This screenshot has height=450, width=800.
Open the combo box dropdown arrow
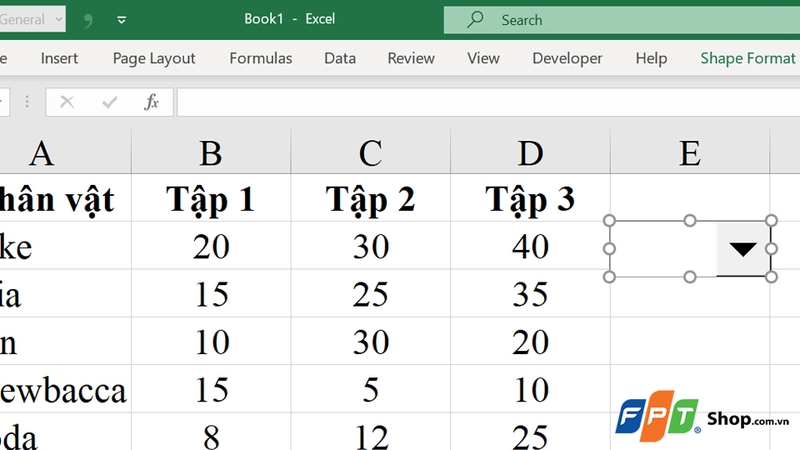(743, 249)
